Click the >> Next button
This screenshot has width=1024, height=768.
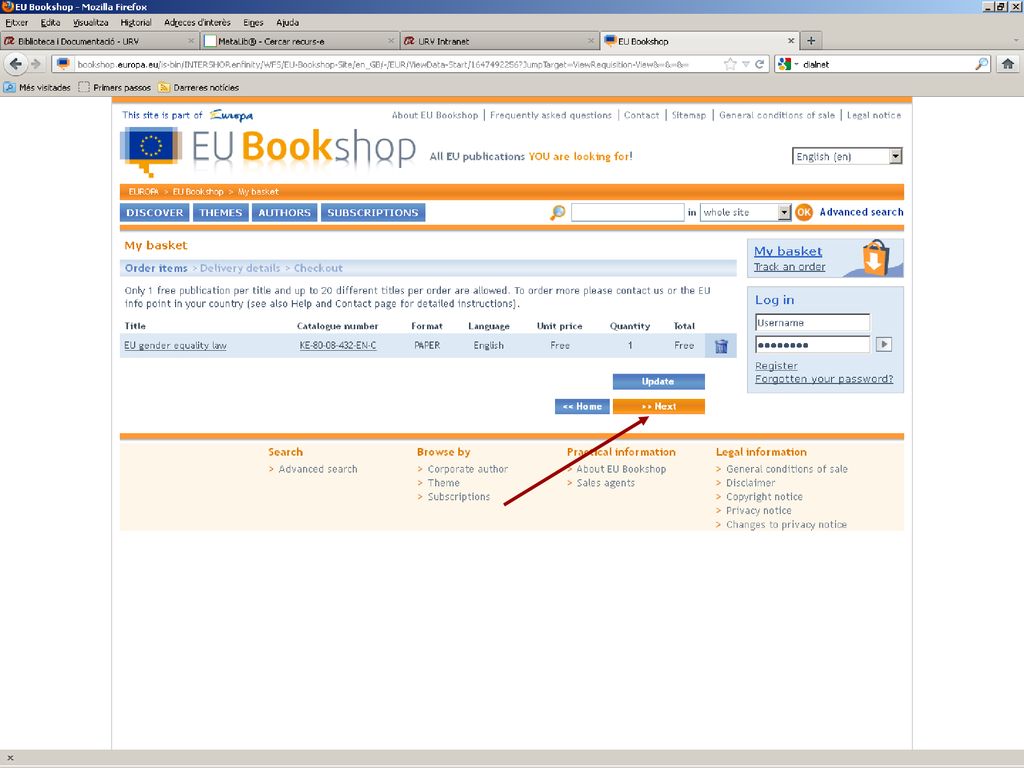point(658,406)
